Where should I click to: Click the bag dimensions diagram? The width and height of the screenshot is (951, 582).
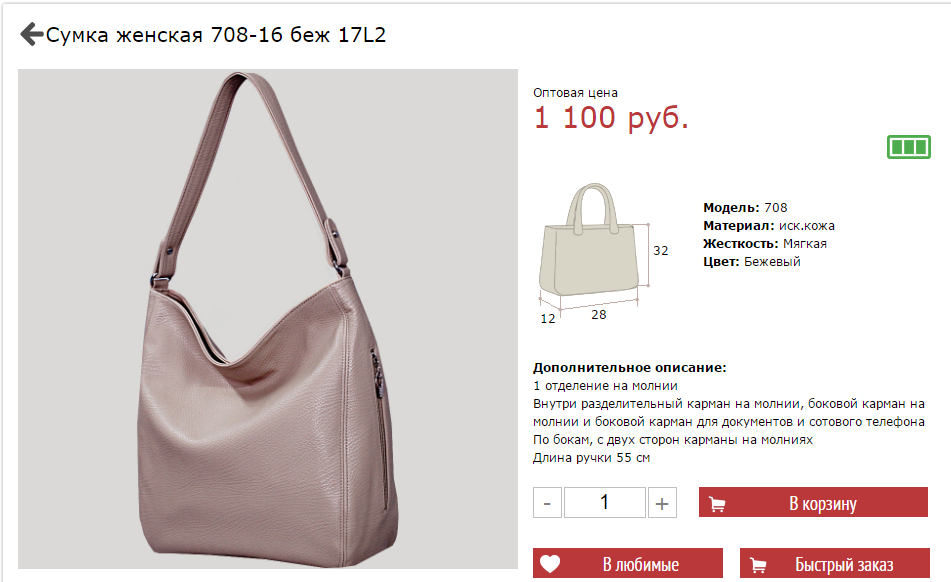[603, 253]
